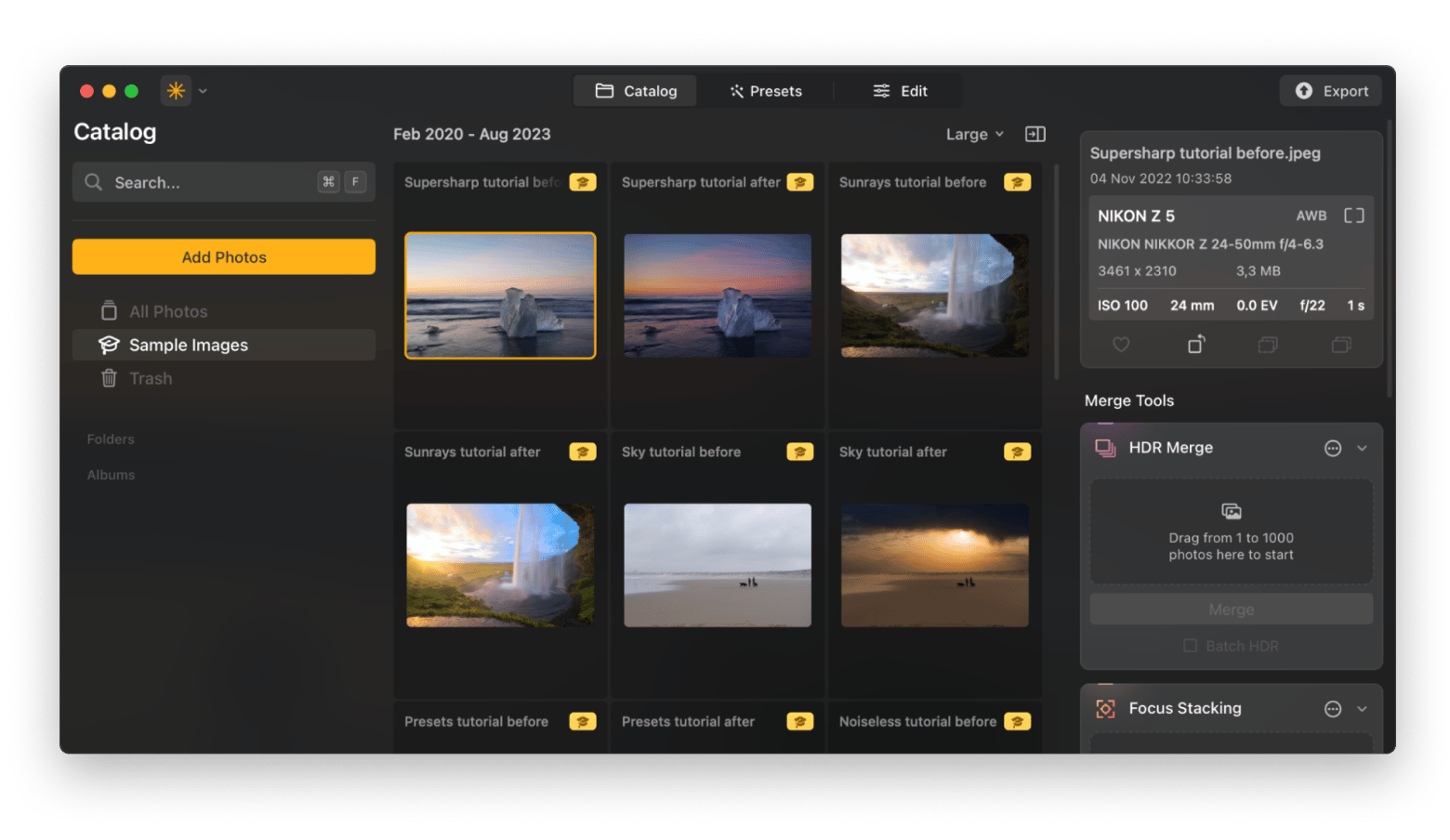Click the crop brackets icon beside AWB
Screen dimensions: 1450x840
click(1353, 216)
